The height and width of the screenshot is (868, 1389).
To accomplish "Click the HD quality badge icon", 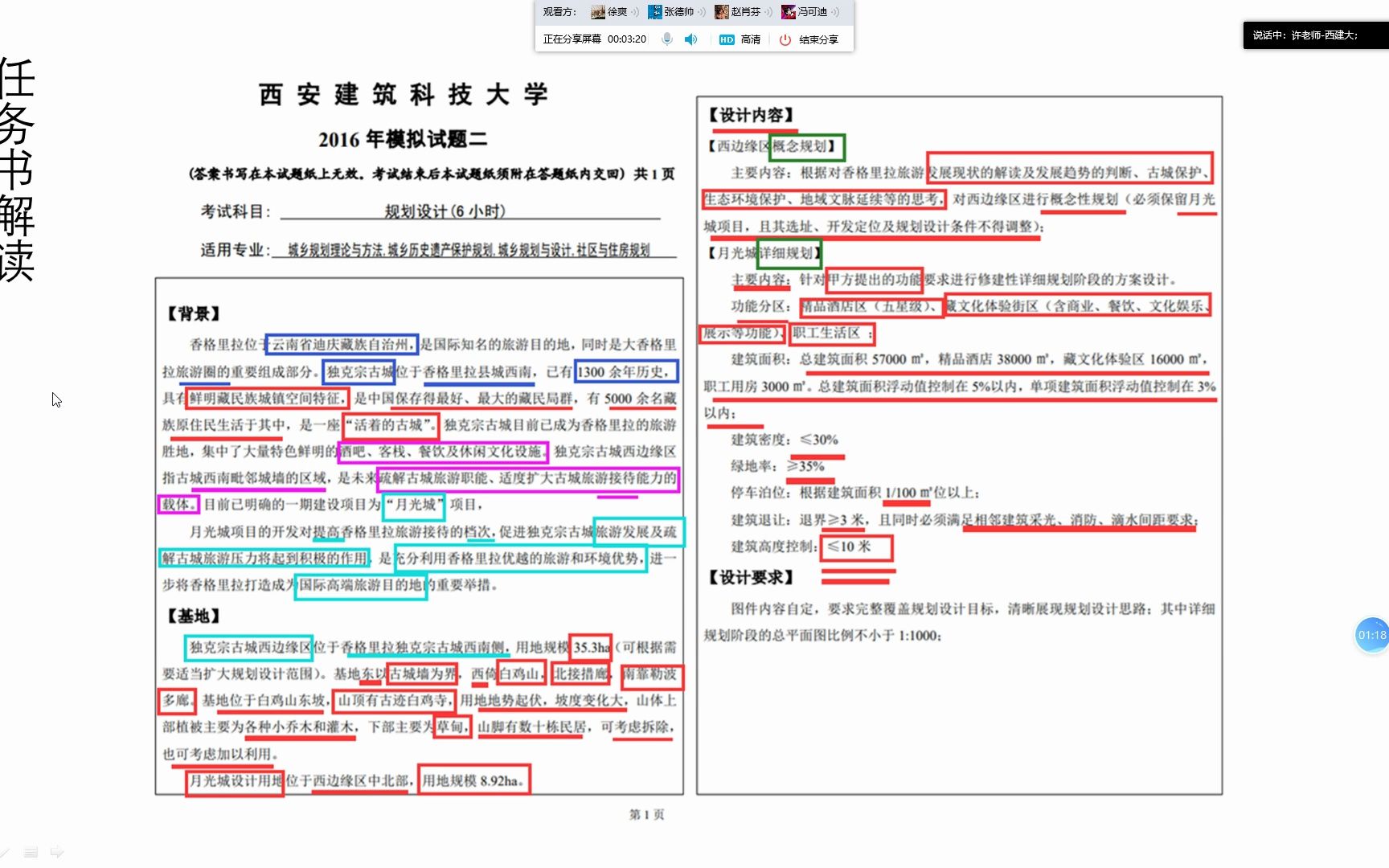I will coord(727,39).
